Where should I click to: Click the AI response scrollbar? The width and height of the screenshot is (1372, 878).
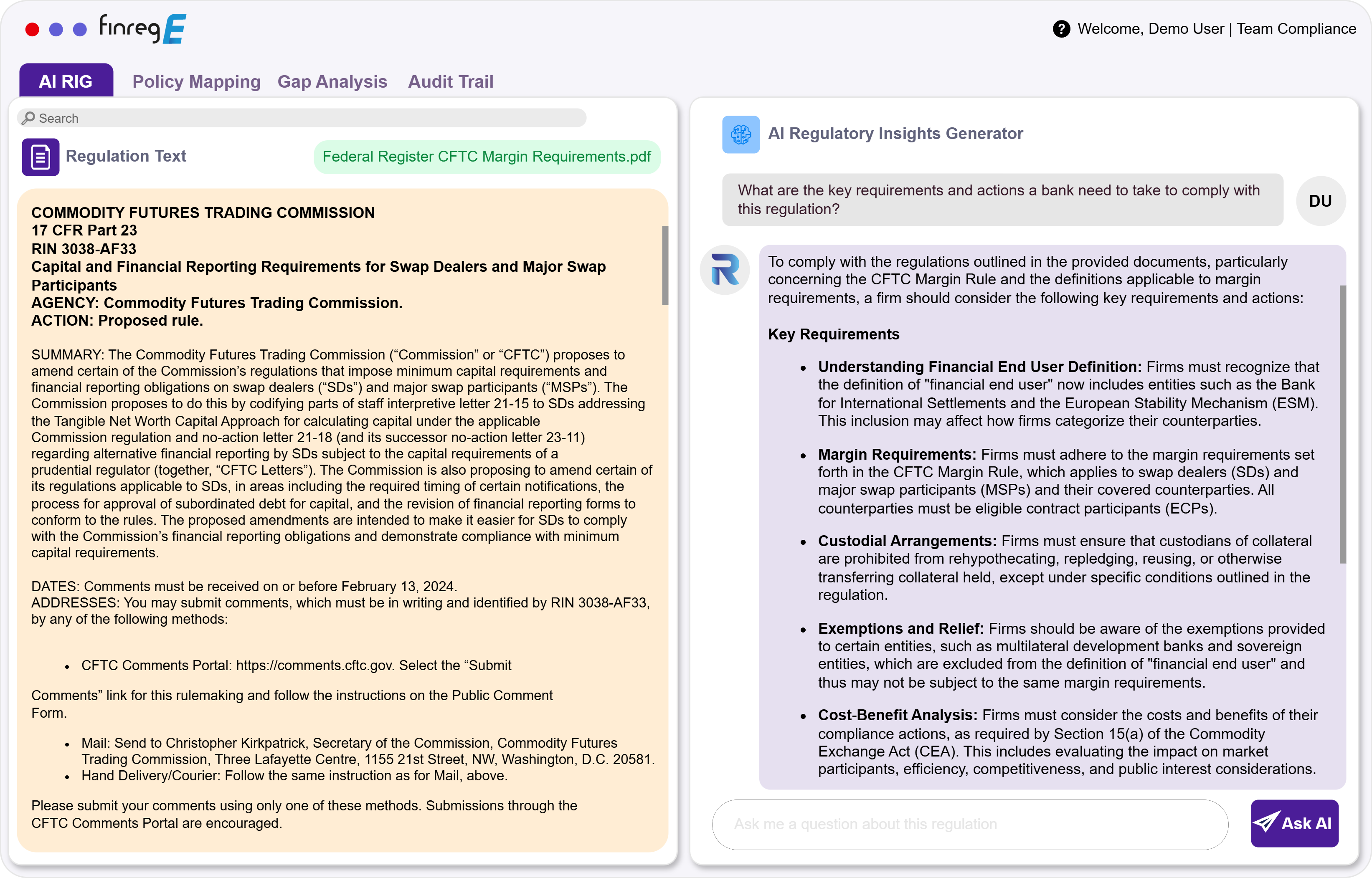1342,424
